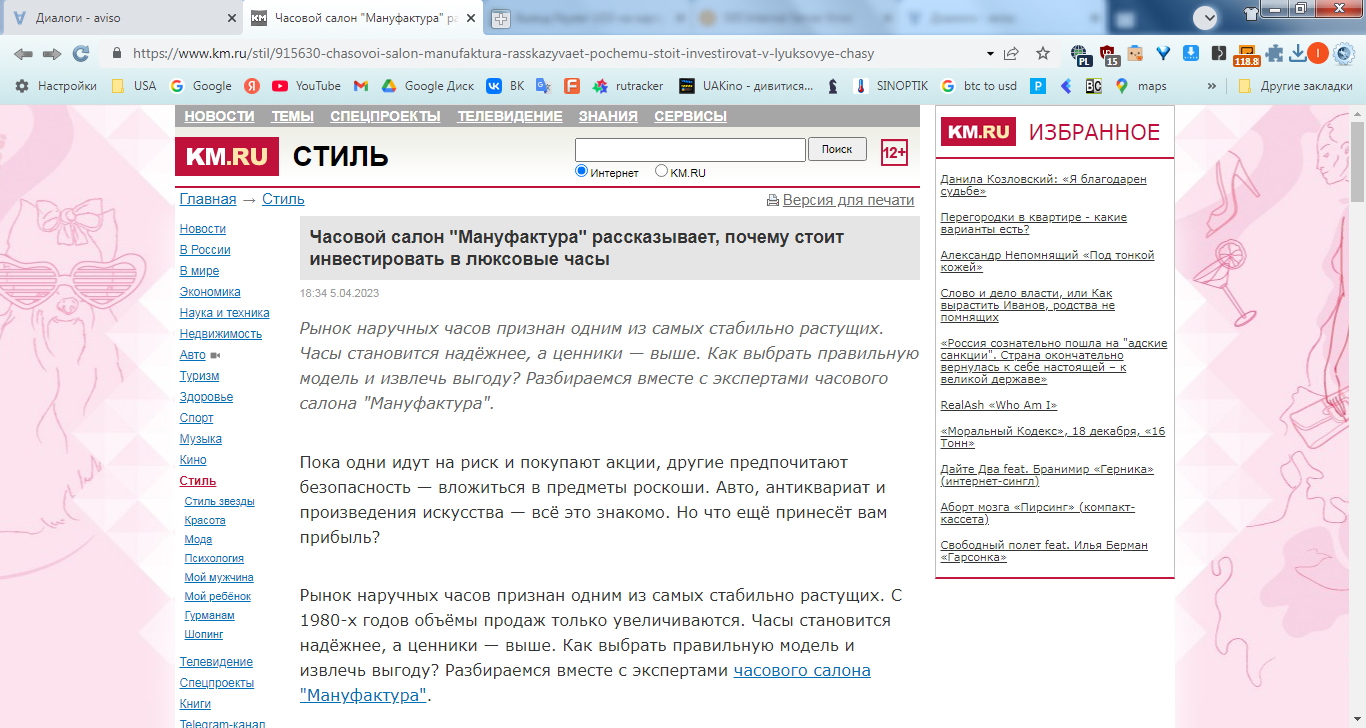
Task: Share this page via the address bar icon
Action: 1011,54
